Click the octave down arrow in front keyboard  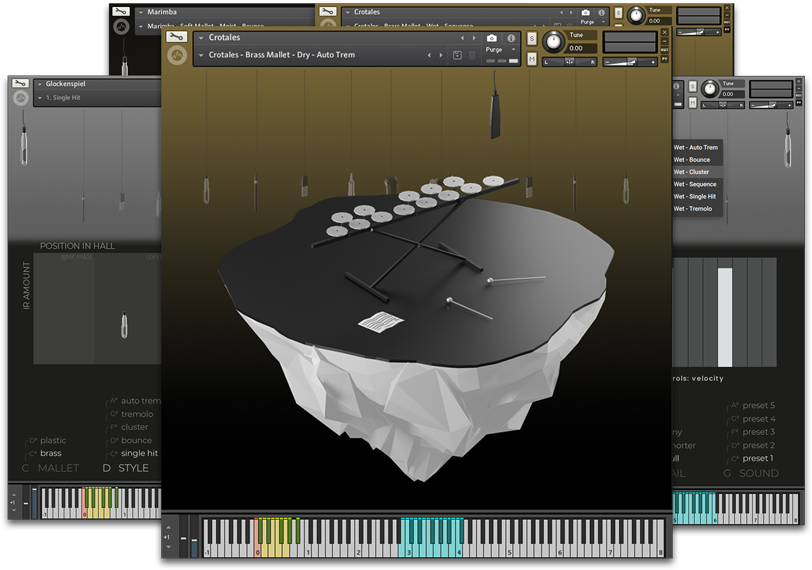(x=168, y=546)
